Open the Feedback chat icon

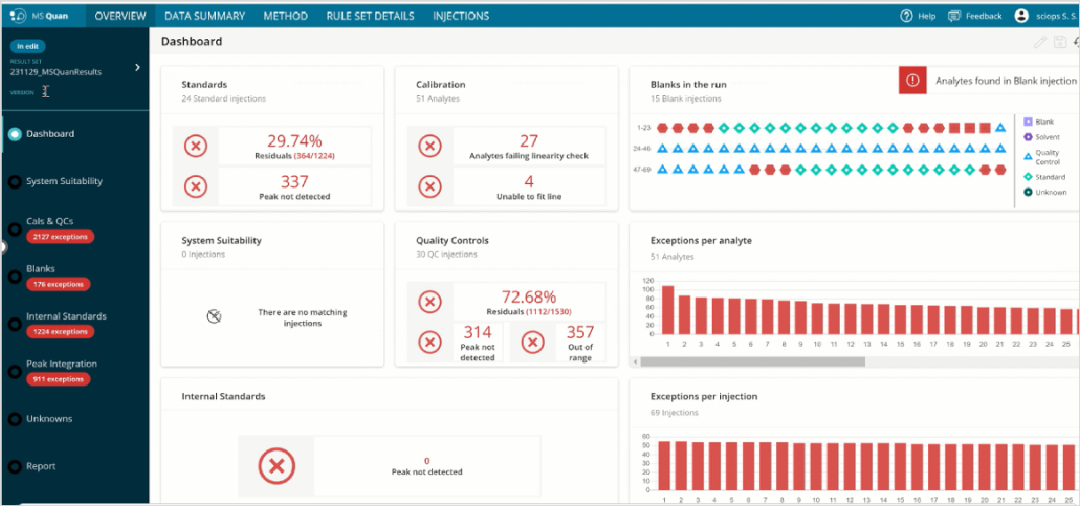pos(954,16)
